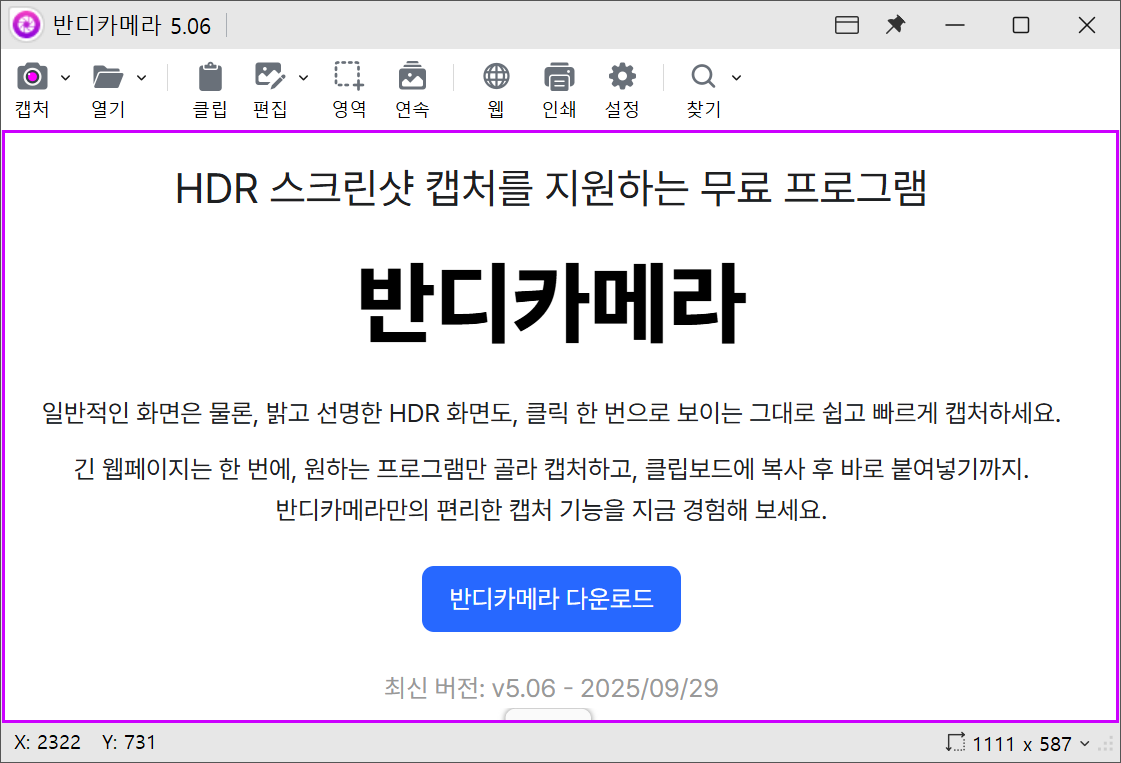This screenshot has width=1121, height=763.
Task: Click the 연속 (continuous) capture icon
Action: (x=412, y=77)
